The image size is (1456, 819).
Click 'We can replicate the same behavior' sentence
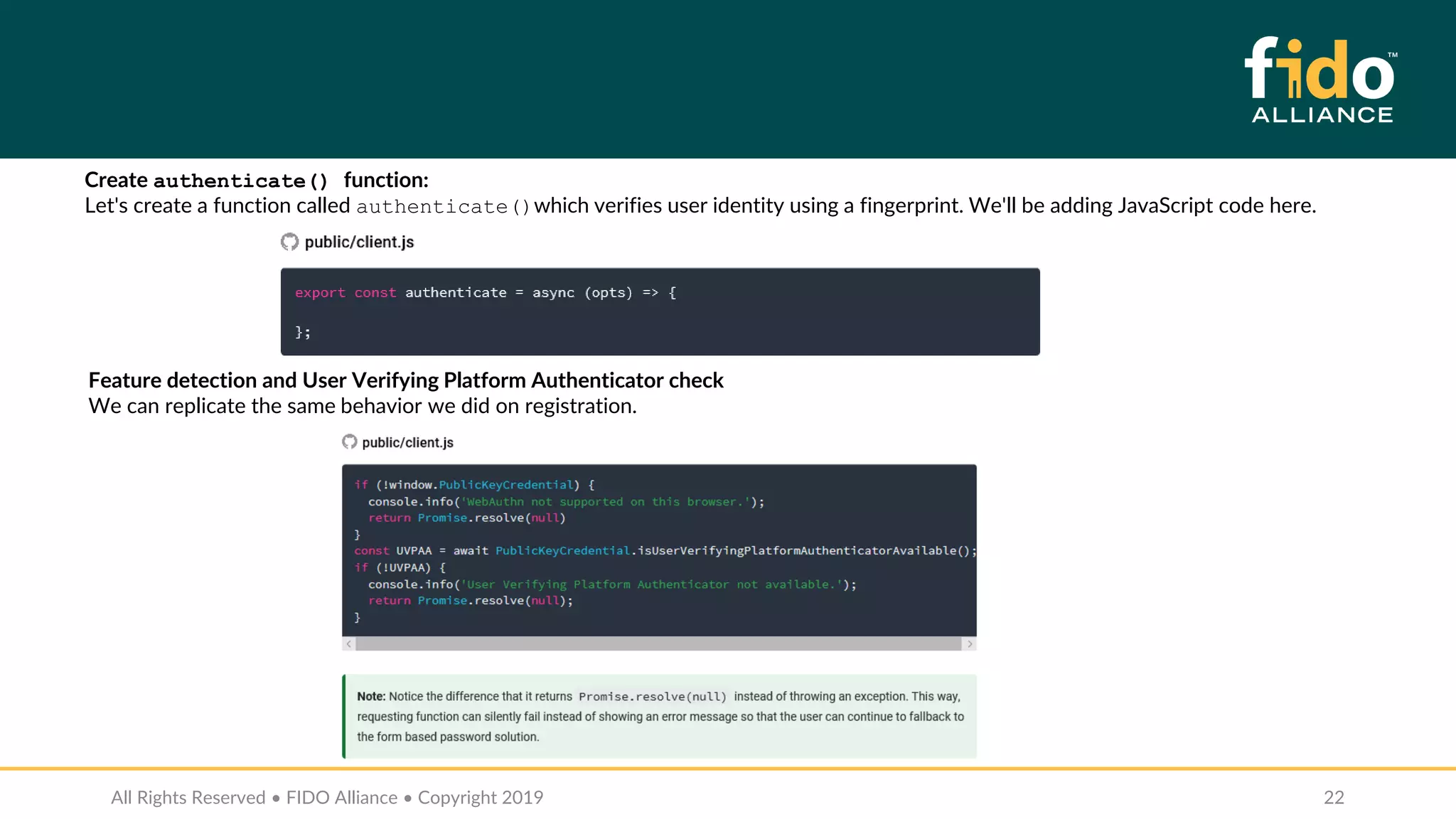click(x=363, y=406)
